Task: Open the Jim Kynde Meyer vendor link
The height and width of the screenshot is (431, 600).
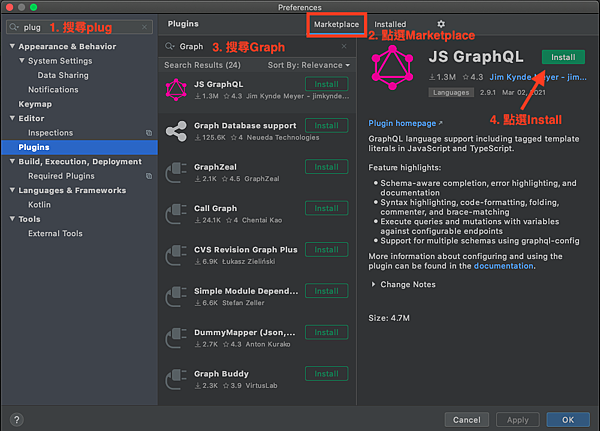Action: 538,77
